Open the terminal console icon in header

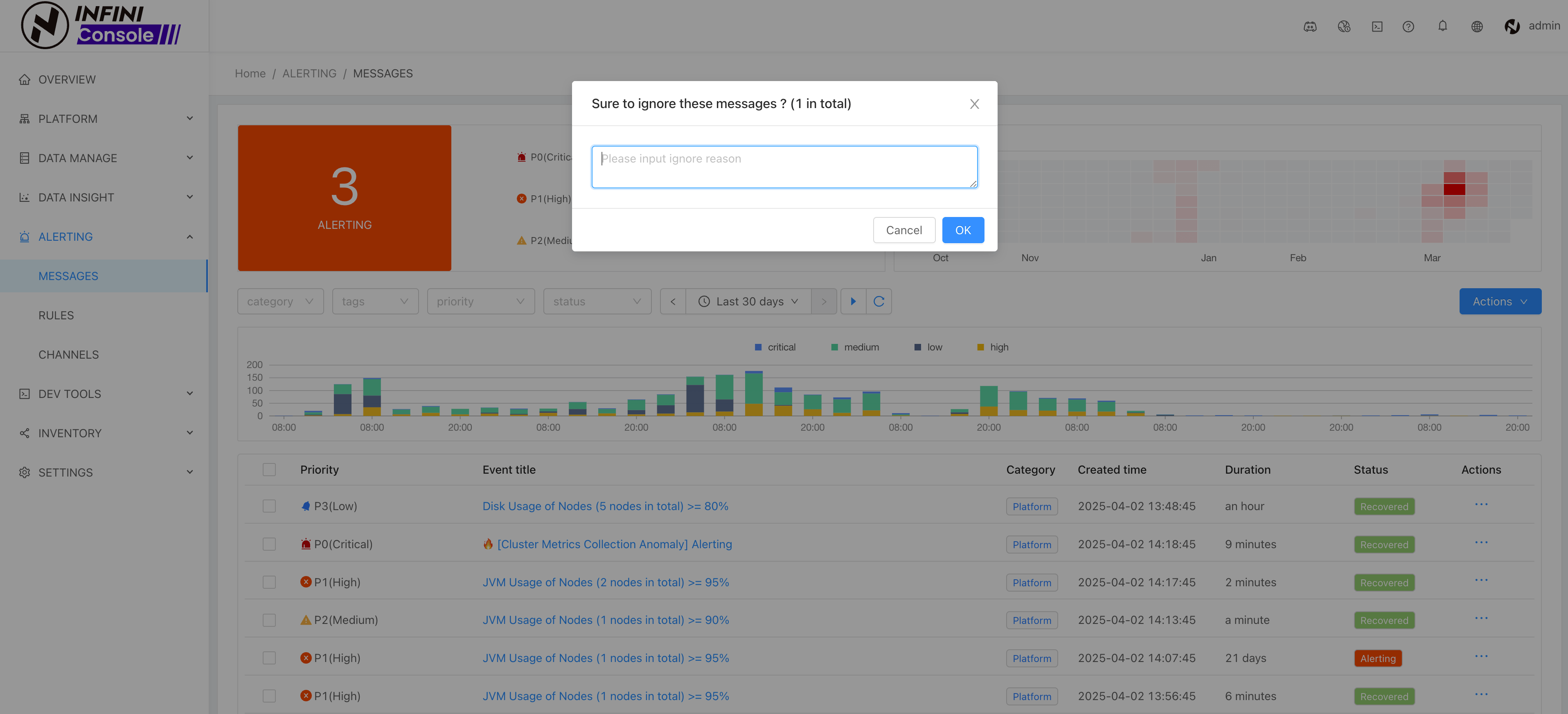(1377, 26)
